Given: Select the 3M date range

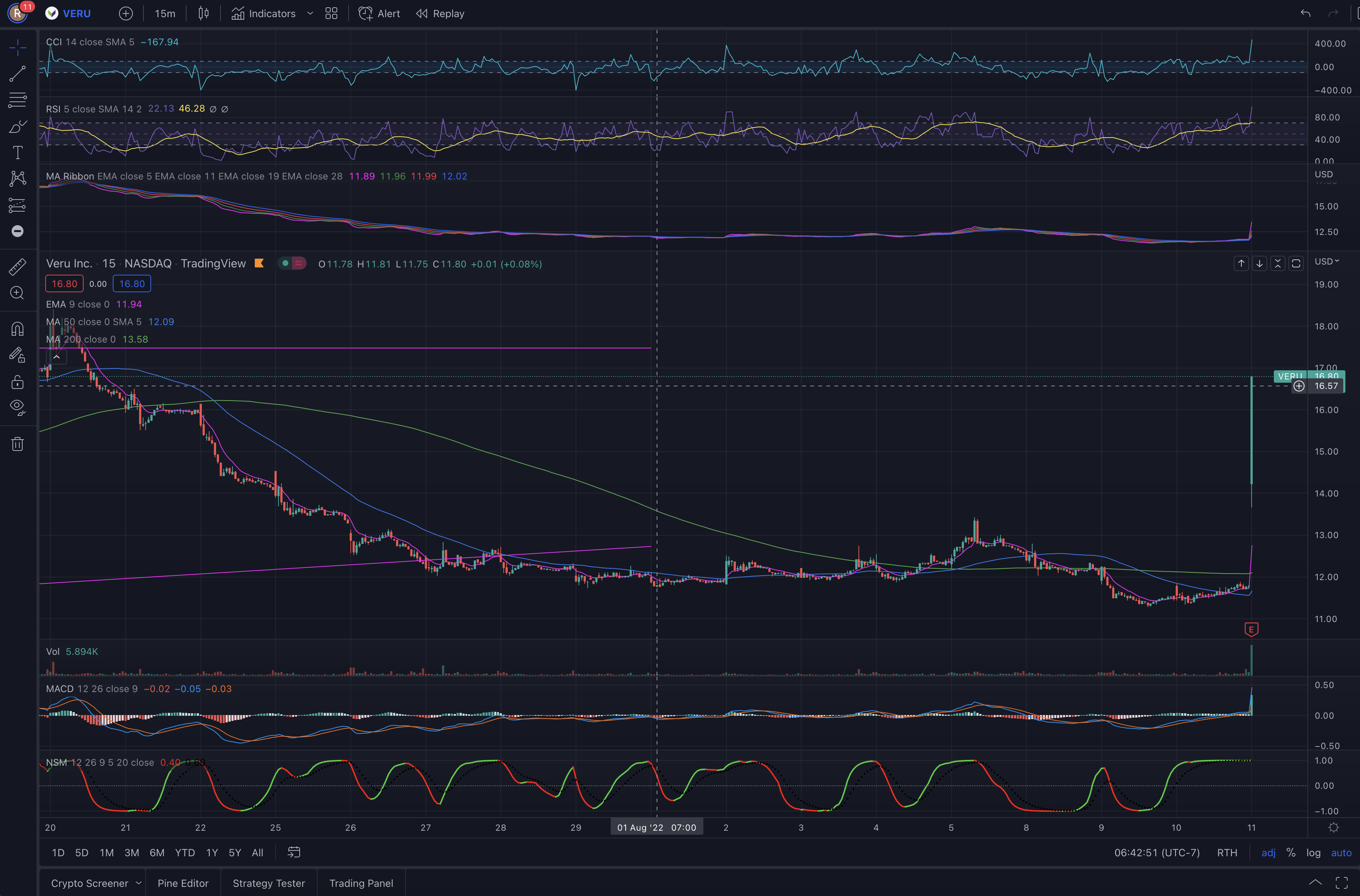Looking at the screenshot, I should pos(131,853).
